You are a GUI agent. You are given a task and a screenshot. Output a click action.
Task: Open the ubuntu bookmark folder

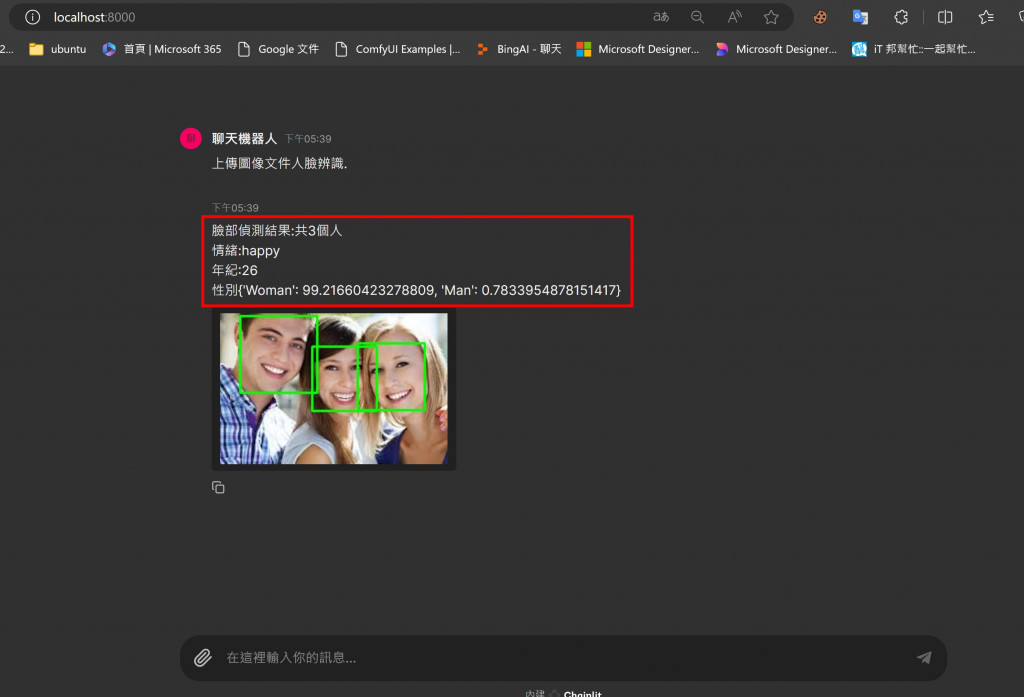pos(57,49)
